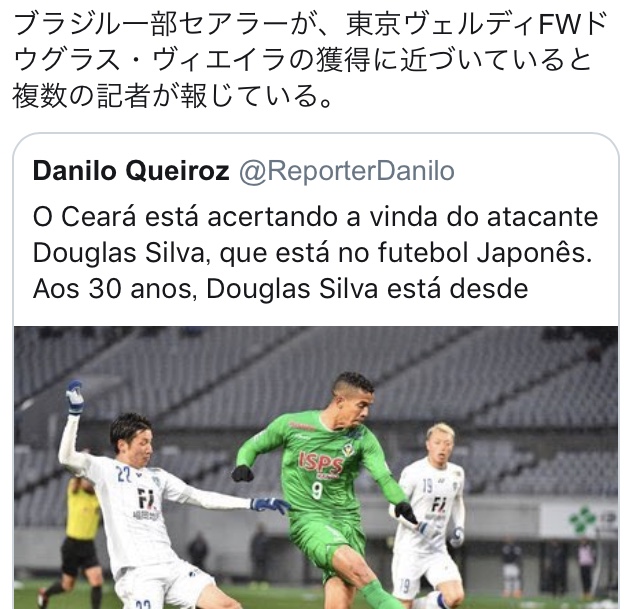Open the quoted tweet by Danilo Queiroz
637x609 pixels.
(x=316, y=371)
